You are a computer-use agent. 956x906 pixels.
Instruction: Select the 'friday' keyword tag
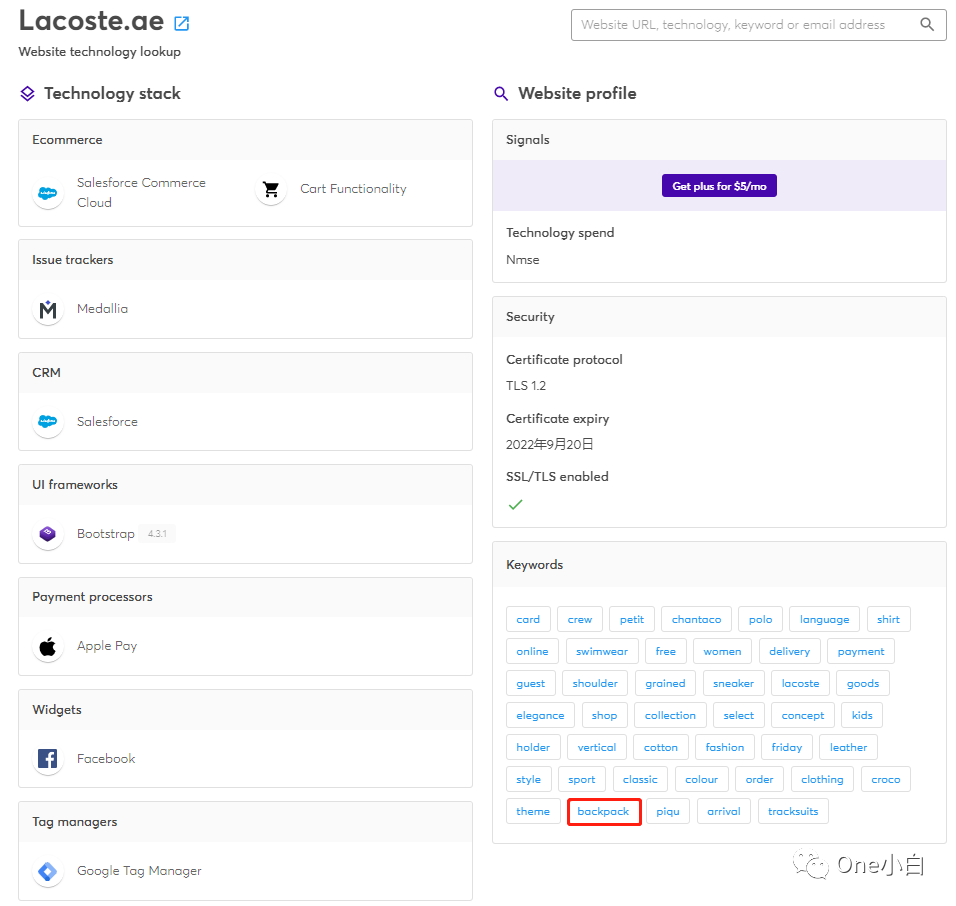coord(787,747)
